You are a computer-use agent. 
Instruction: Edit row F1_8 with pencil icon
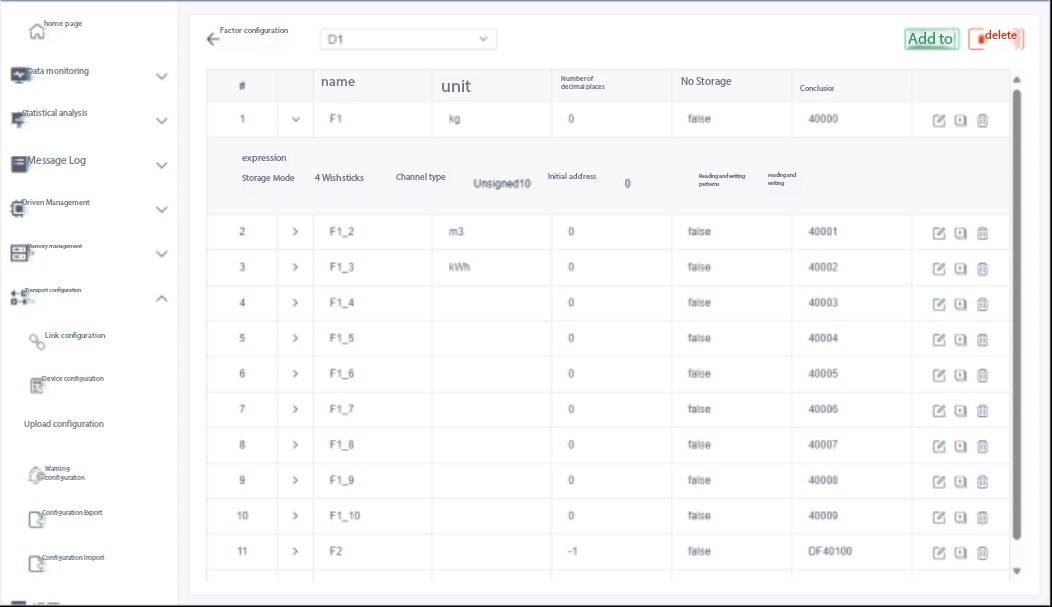pyautogui.click(x=939, y=447)
